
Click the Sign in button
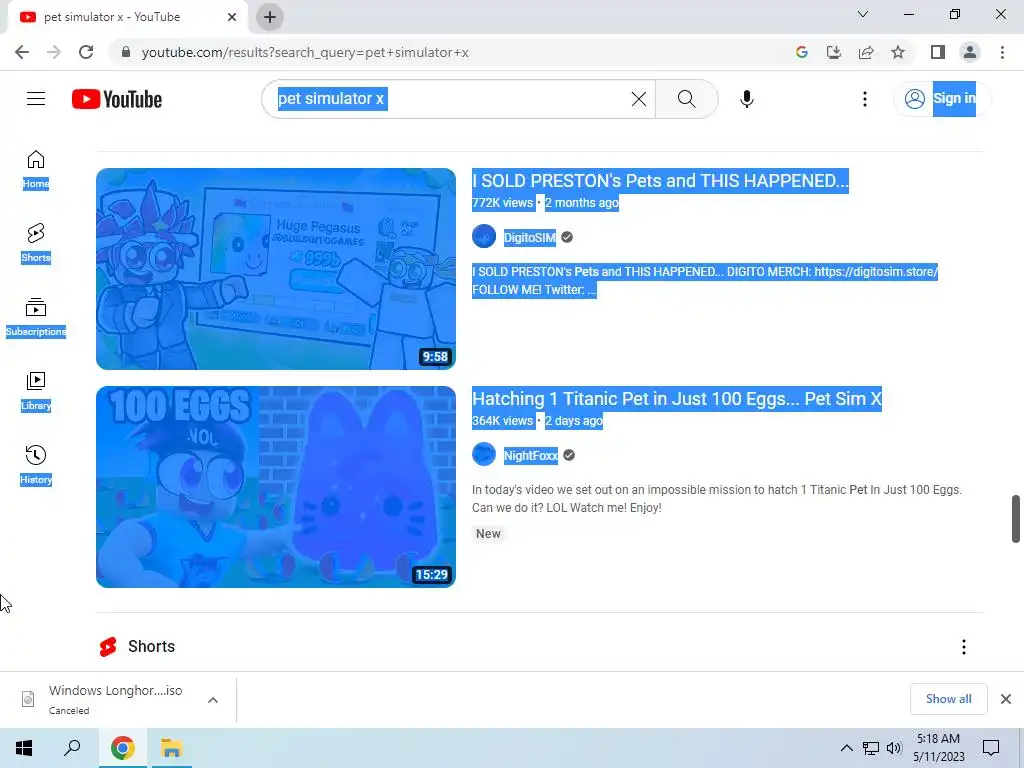[940, 99]
